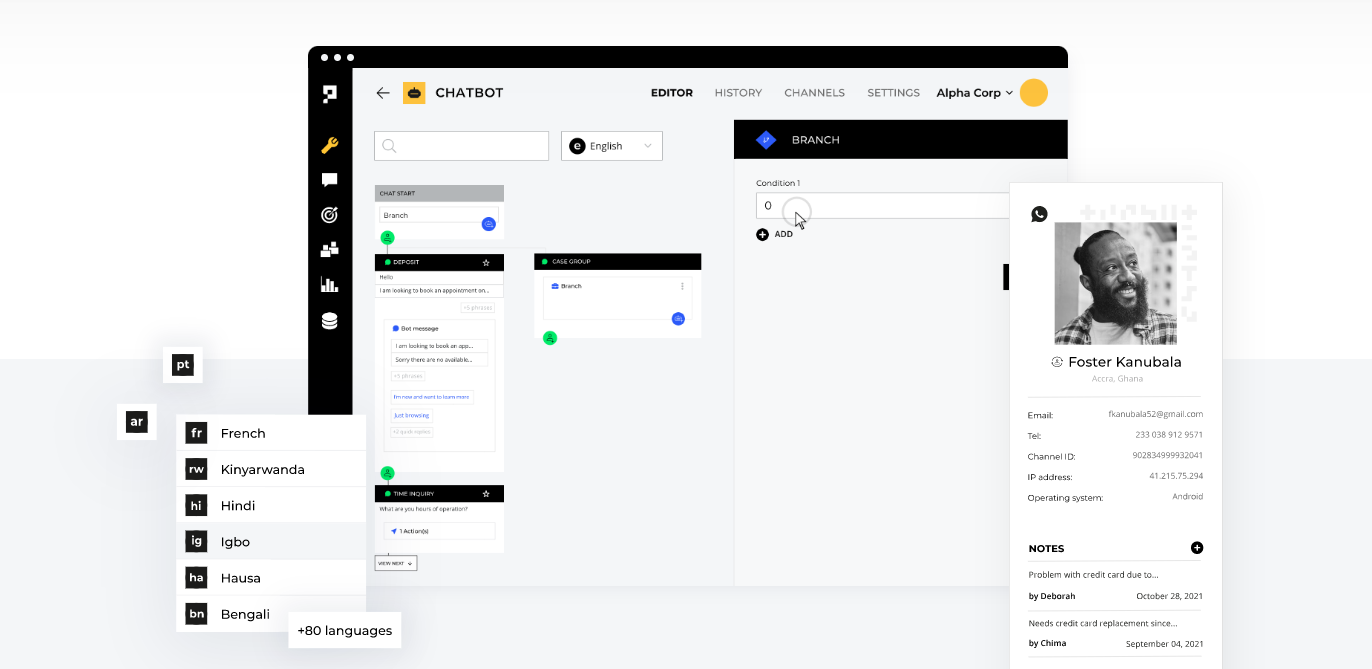The width and height of the screenshot is (1372, 669).
Task: Select the target/goals icon in sidebar
Action: tap(330, 214)
